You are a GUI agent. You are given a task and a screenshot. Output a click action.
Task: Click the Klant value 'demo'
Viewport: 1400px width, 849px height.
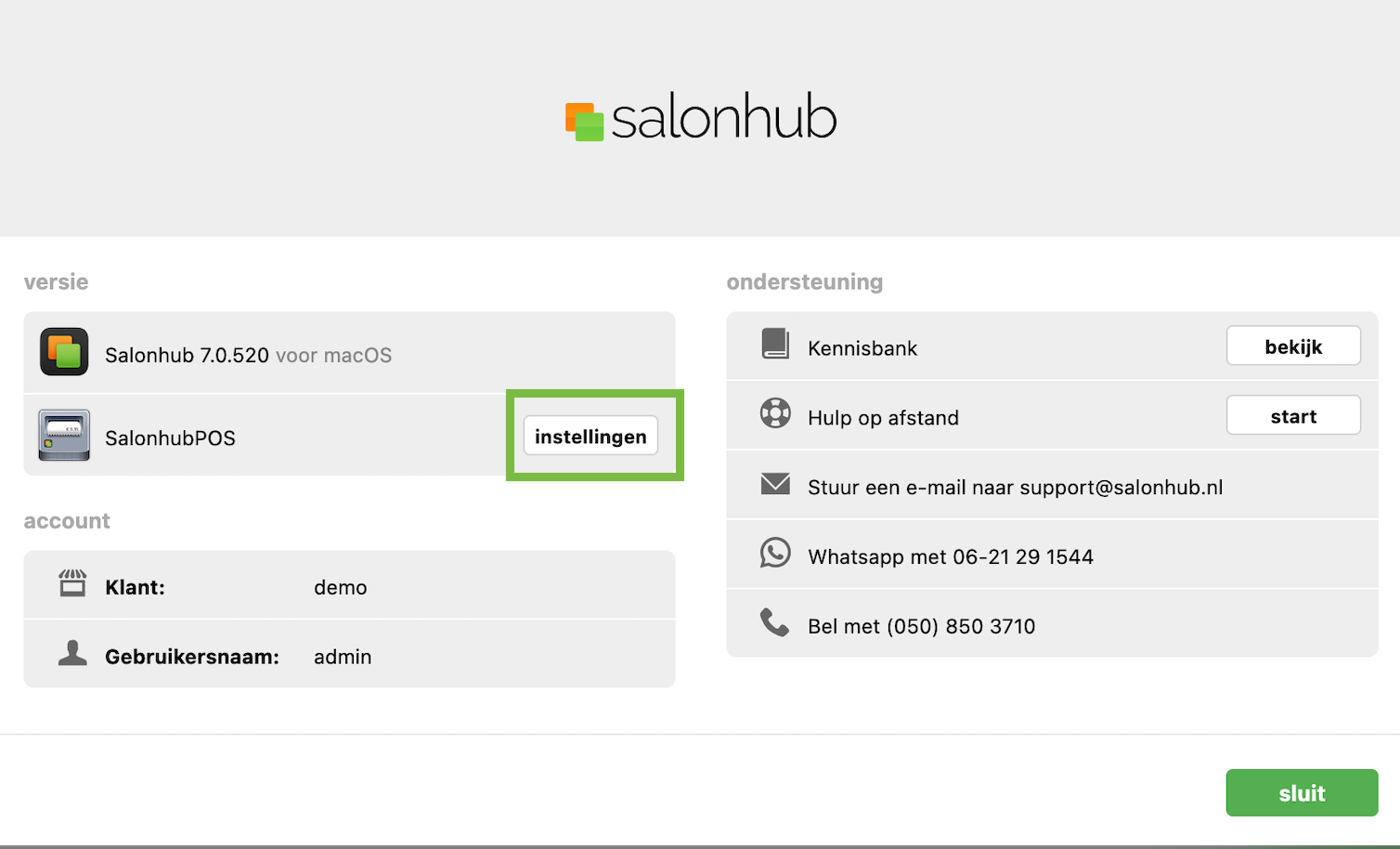click(x=341, y=587)
